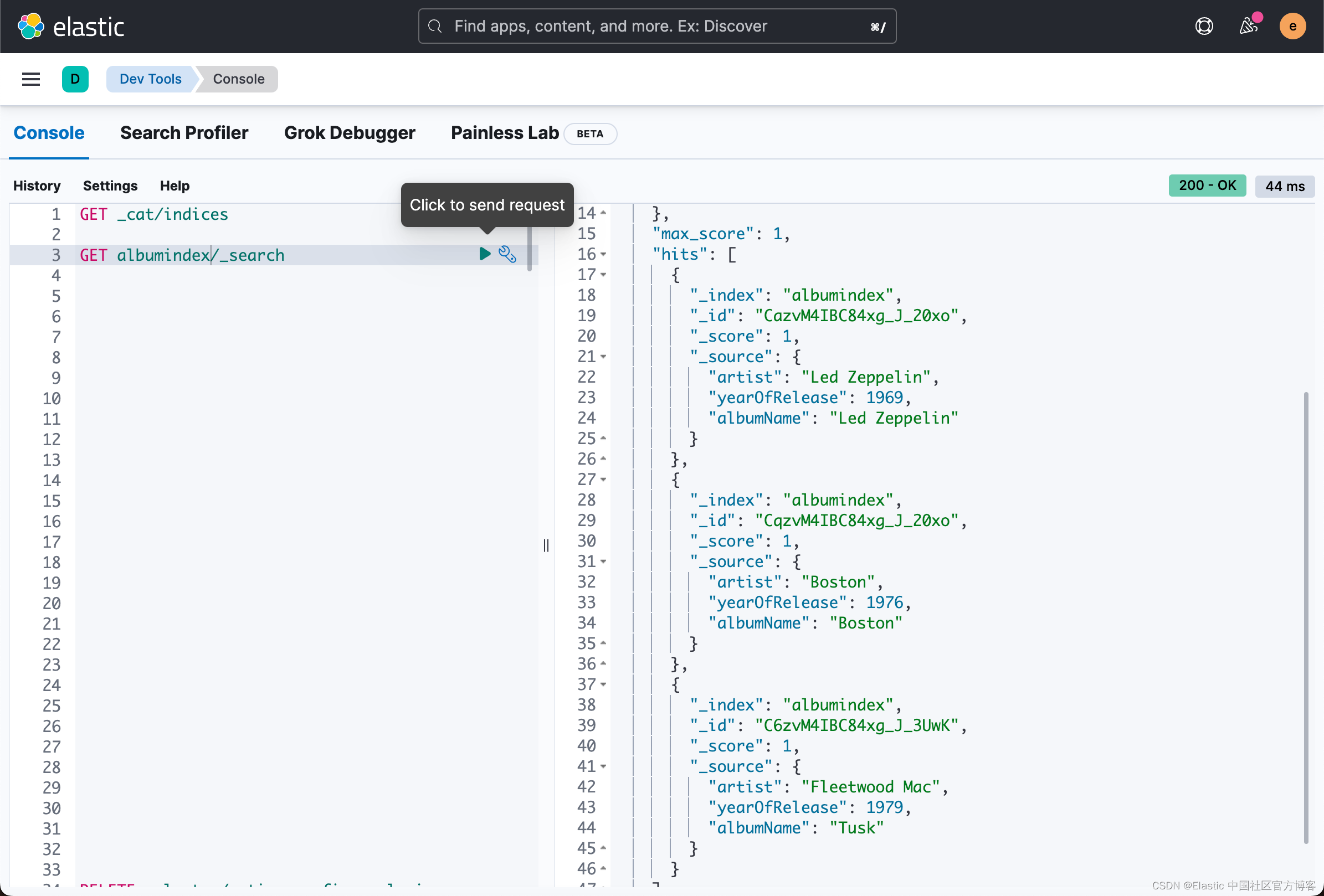The width and height of the screenshot is (1324, 896).
Task: Click the green D space avatar
Action: coord(75,79)
